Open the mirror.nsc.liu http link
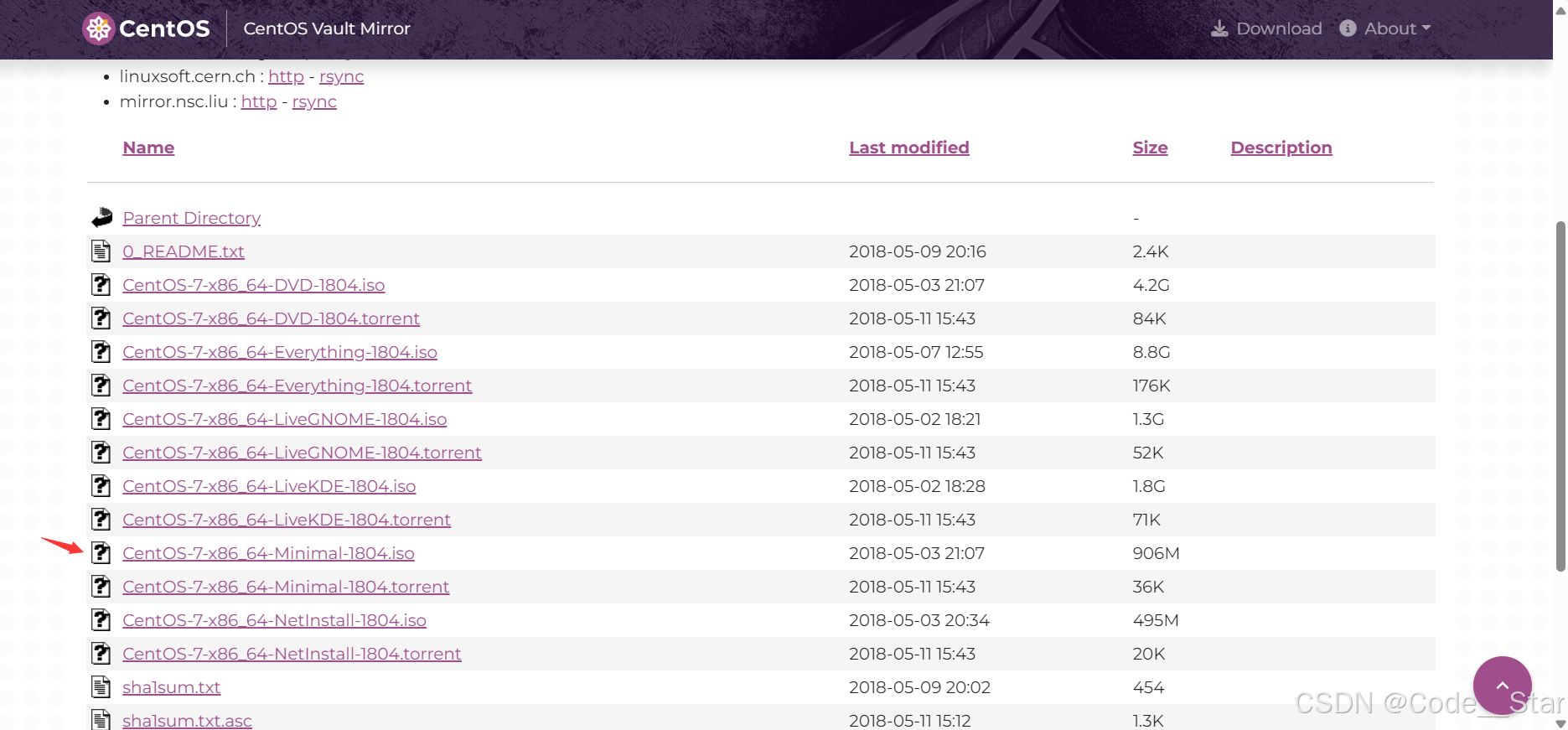 259,101
